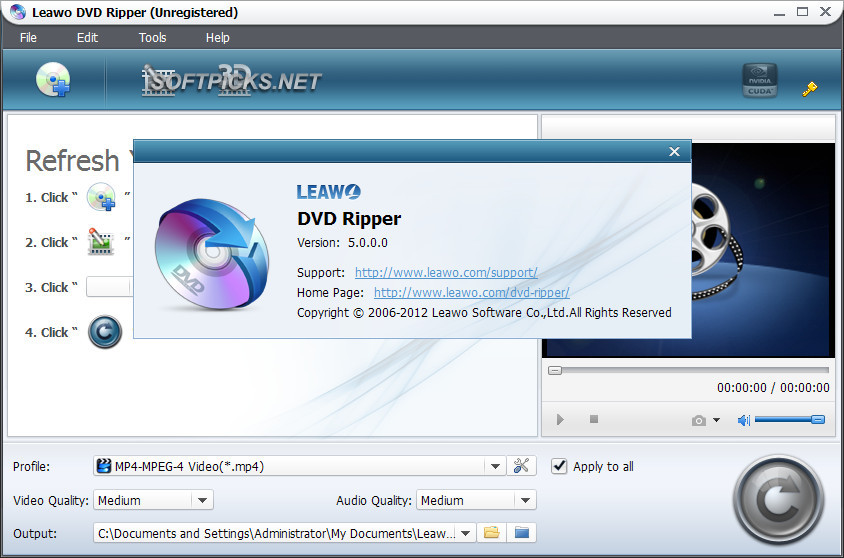Click the NVIDIA CUDA acceleration icon

click(x=759, y=81)
